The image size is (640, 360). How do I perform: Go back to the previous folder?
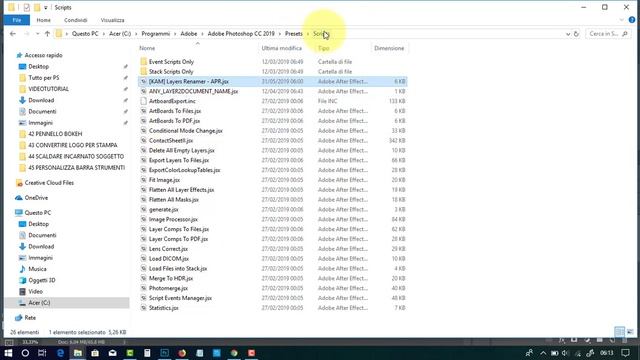(x=13, y=34)
